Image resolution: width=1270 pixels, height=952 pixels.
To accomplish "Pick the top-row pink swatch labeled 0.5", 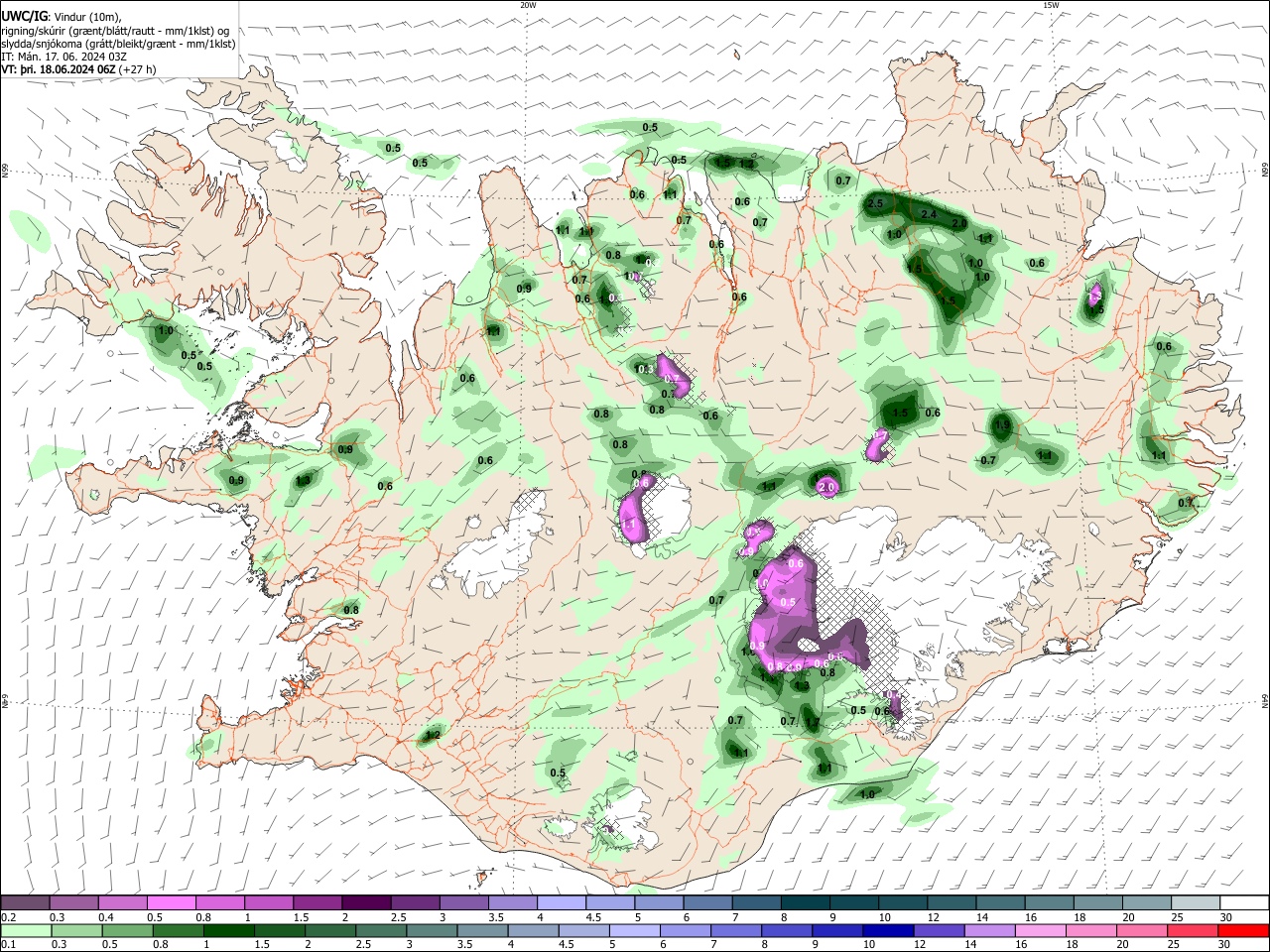I will [171, 903].
